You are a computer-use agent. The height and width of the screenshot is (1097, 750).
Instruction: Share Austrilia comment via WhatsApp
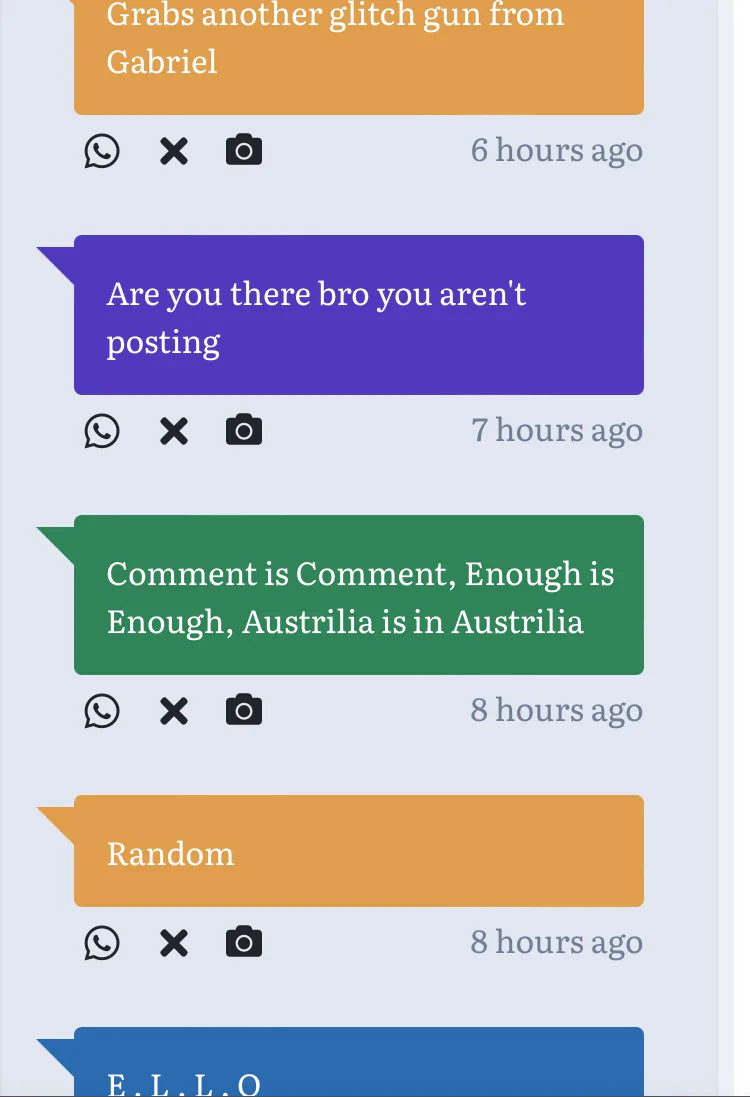pos(102,711)
